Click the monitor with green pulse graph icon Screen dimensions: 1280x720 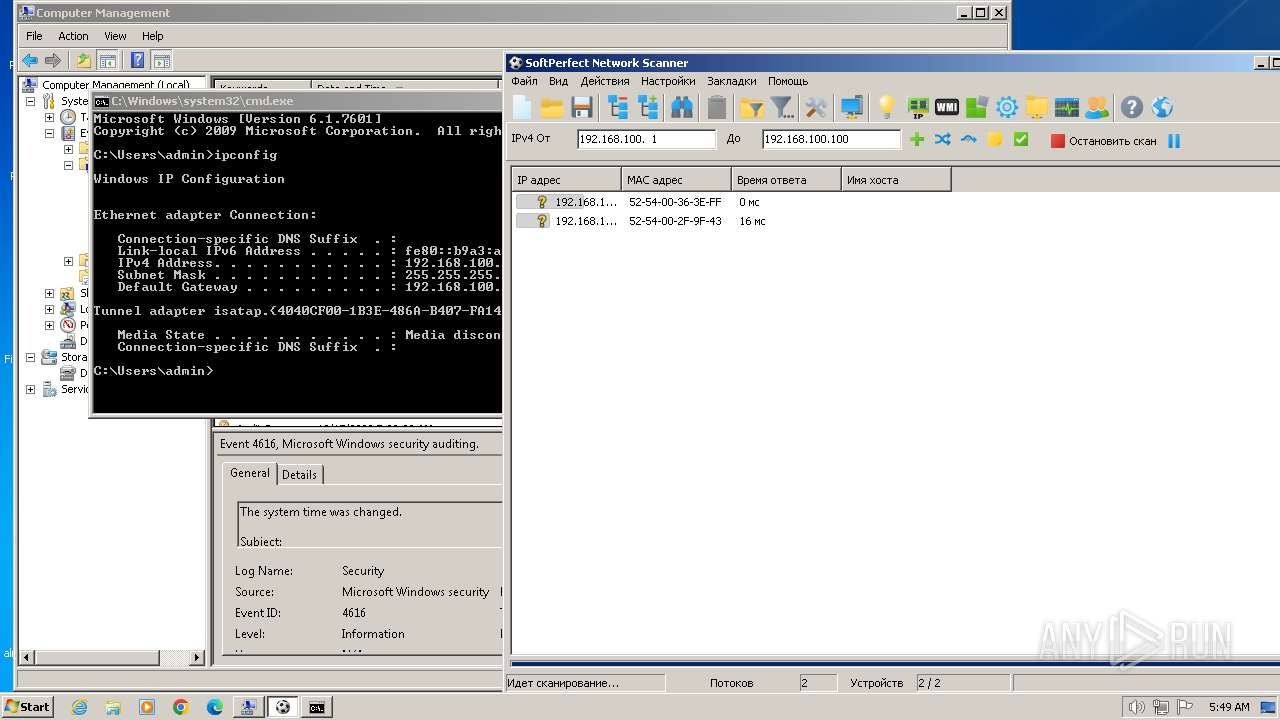(x=1066, y=107)
